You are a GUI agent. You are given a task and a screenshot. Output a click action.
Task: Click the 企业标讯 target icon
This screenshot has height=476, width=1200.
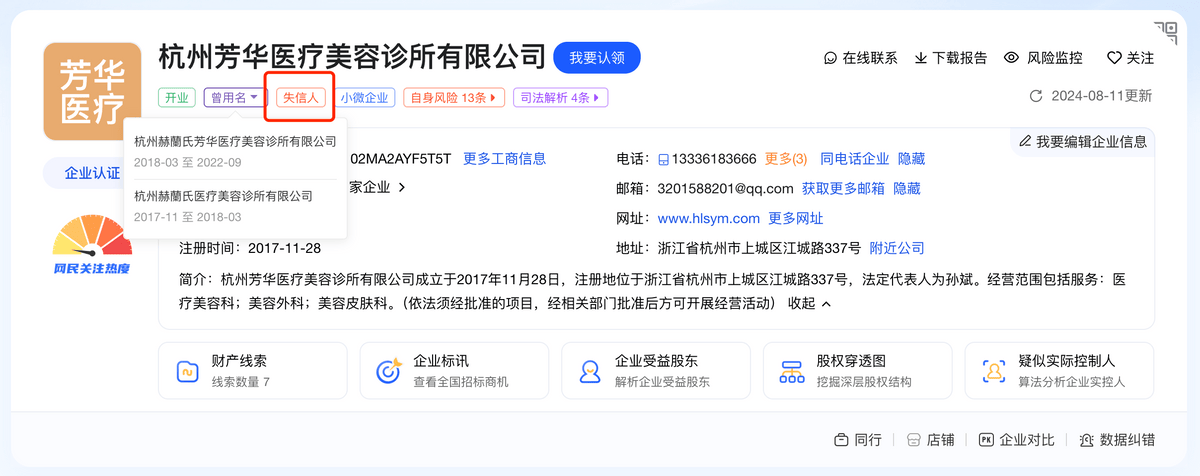tap(389, 371)
